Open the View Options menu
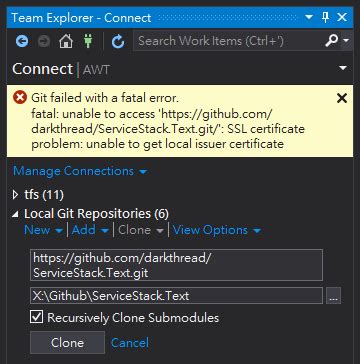 point(217,230)
